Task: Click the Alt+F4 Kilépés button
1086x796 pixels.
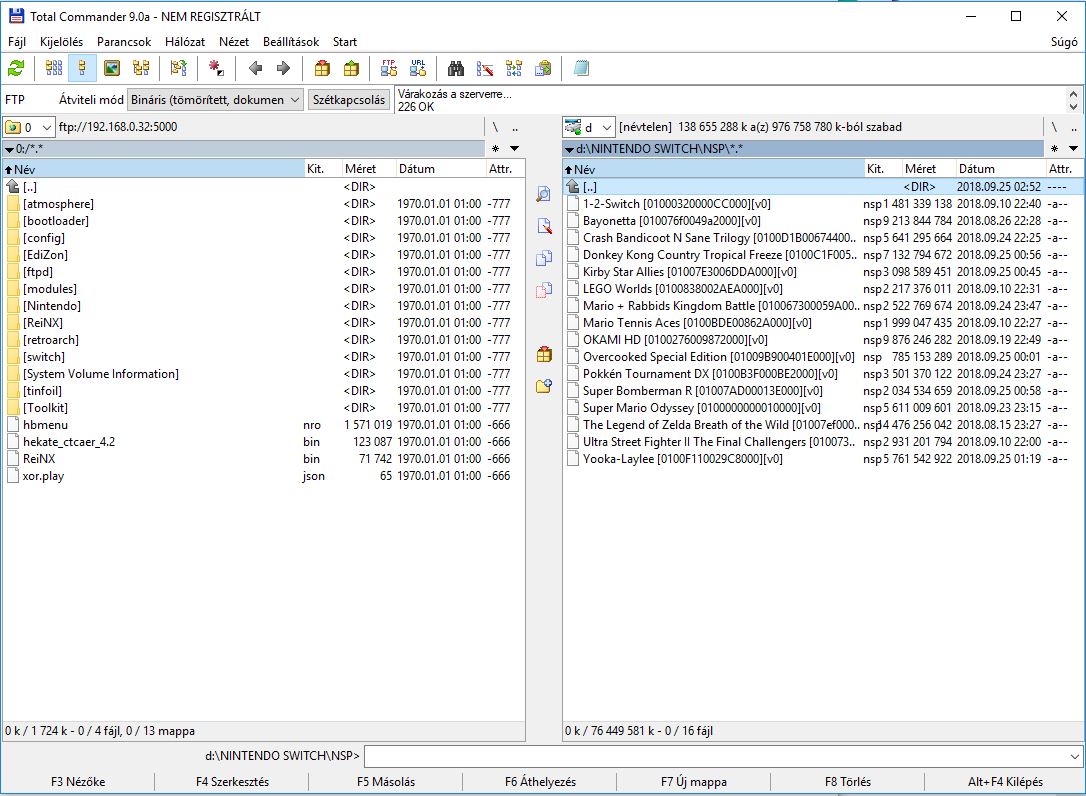Action: [x=1005, y=781]
